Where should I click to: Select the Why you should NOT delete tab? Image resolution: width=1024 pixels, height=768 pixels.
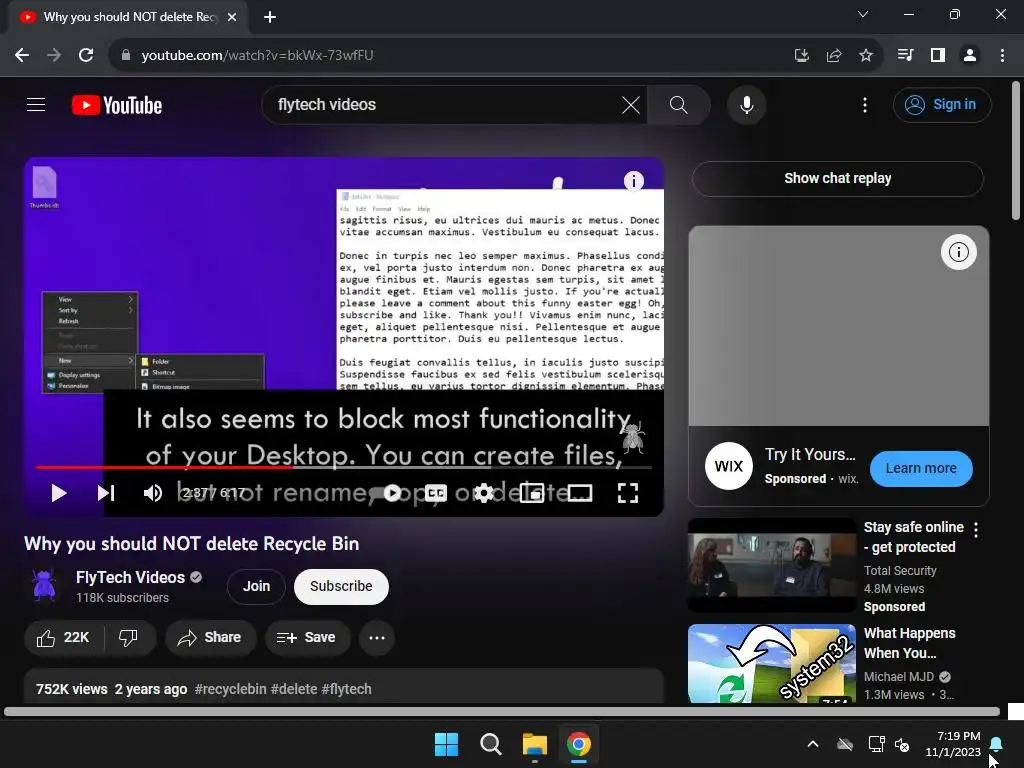click(127, 17)
